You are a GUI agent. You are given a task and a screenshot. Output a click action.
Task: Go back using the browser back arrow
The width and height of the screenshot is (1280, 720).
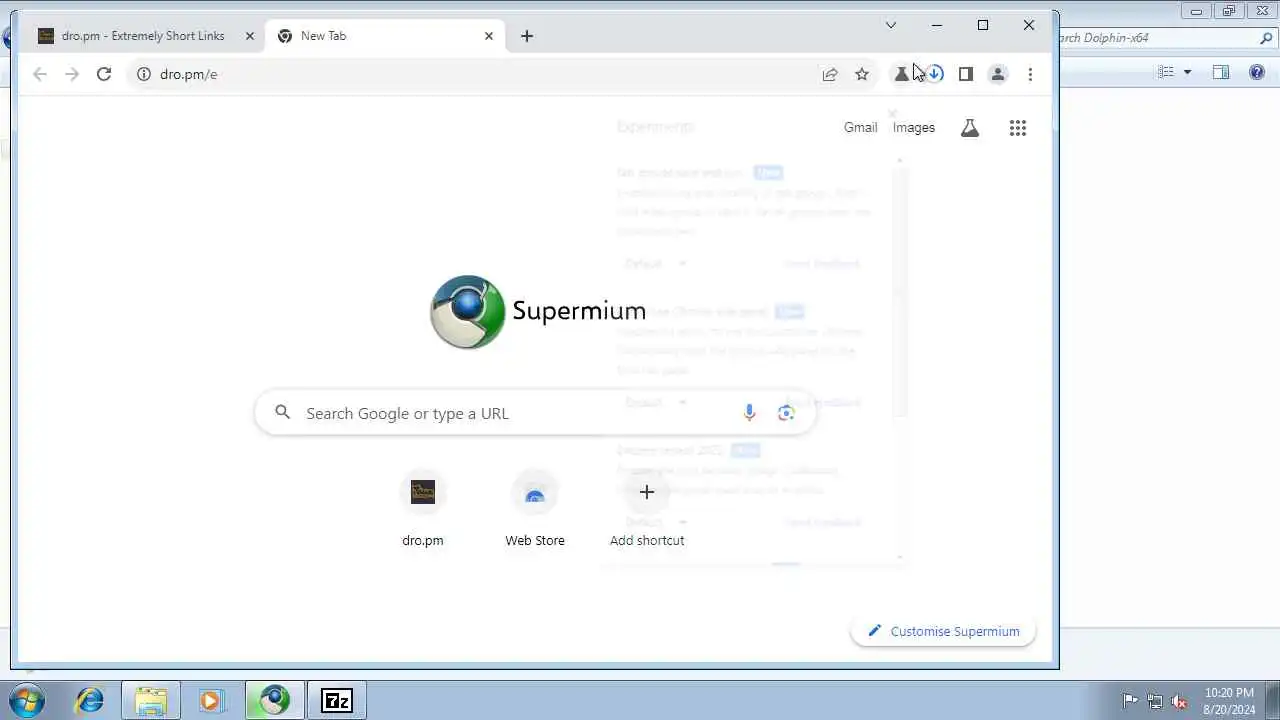pyautogui.click(x=40, y=74)
